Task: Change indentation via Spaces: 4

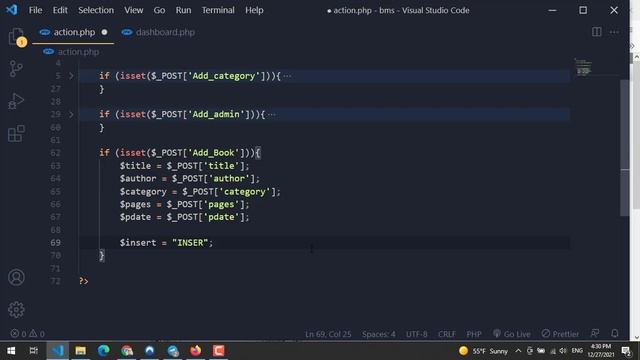Action: point(378,334)
